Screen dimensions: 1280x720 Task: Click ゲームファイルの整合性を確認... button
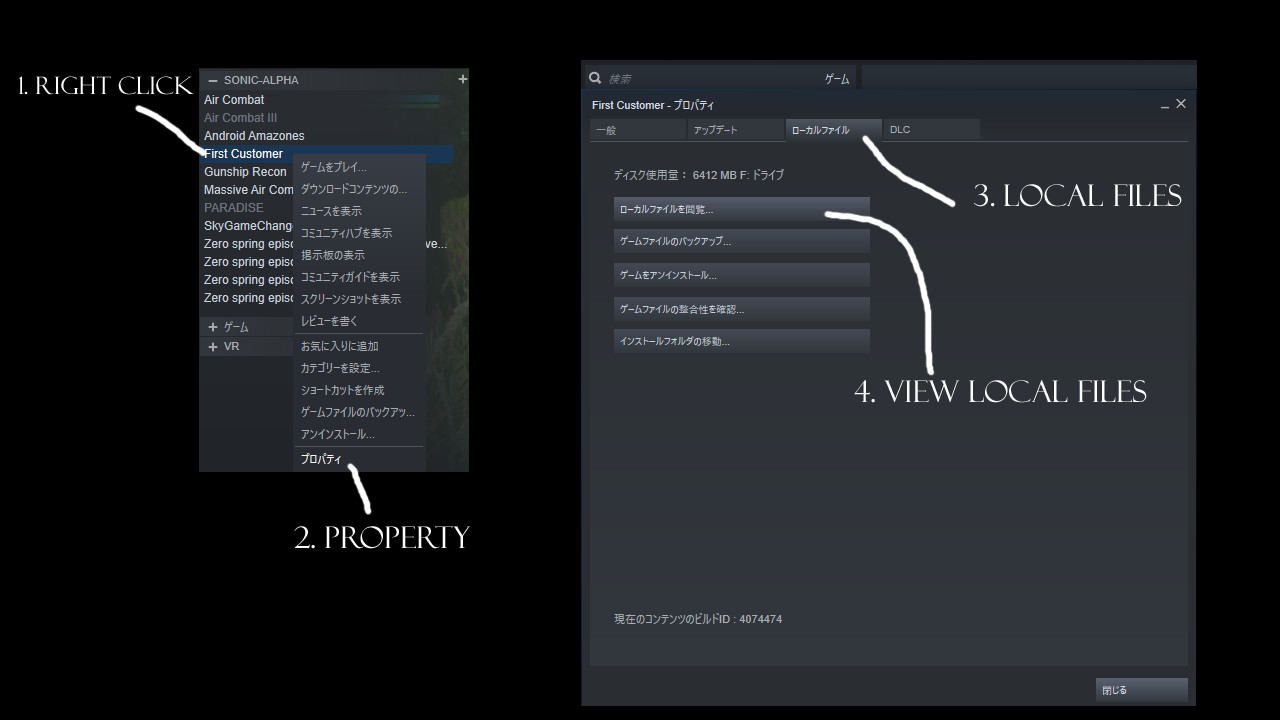click(x=742, y=309)
